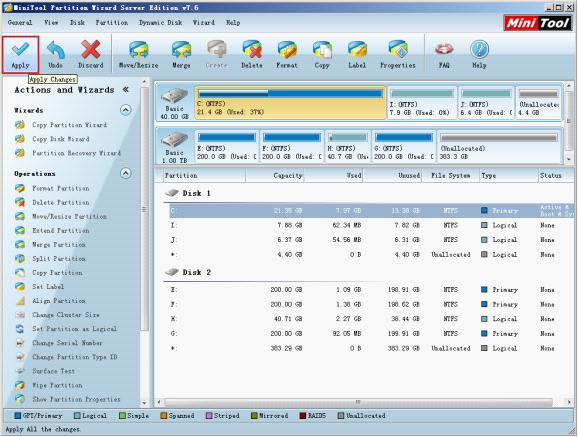Image resolution: width=578 pixels, height=437 pixels.
Task: Select the E: partition row in Disk 2
Action: point(372,290)
